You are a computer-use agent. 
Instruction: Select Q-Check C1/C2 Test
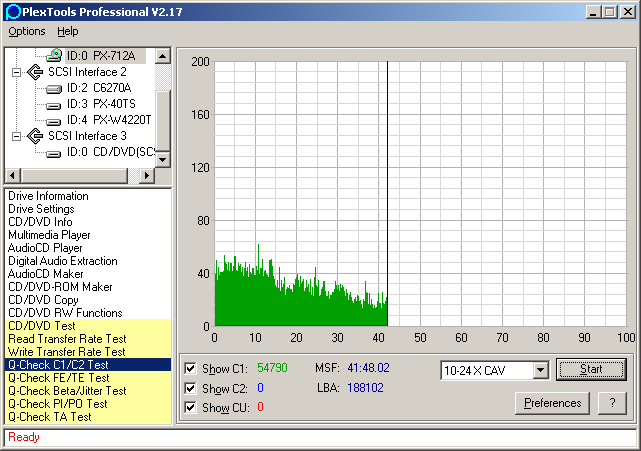point(88,365)
